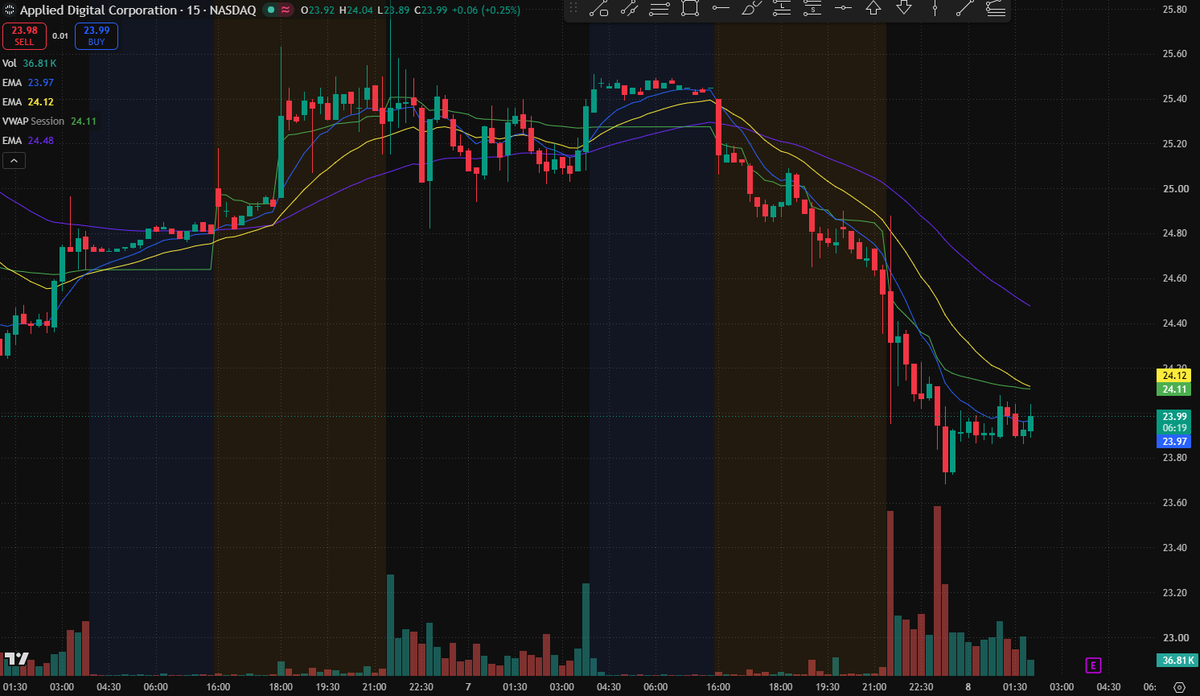Image resolution: width=1200 pixels, height=696 pixels.
Task: Click the green 24.11 VWAP price label
Action: (1173, 389)
